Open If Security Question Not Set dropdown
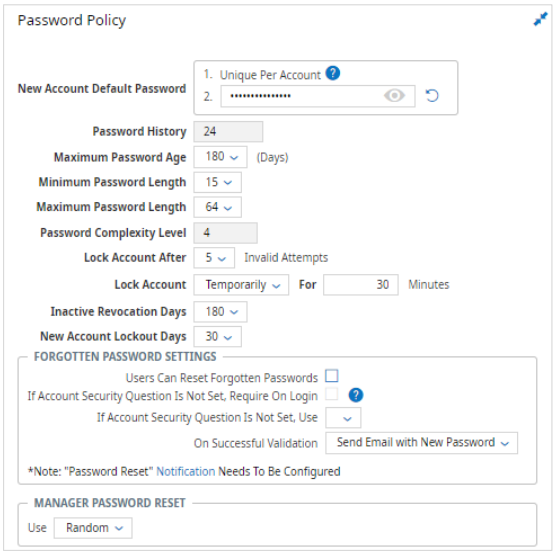 coord(343,418)
